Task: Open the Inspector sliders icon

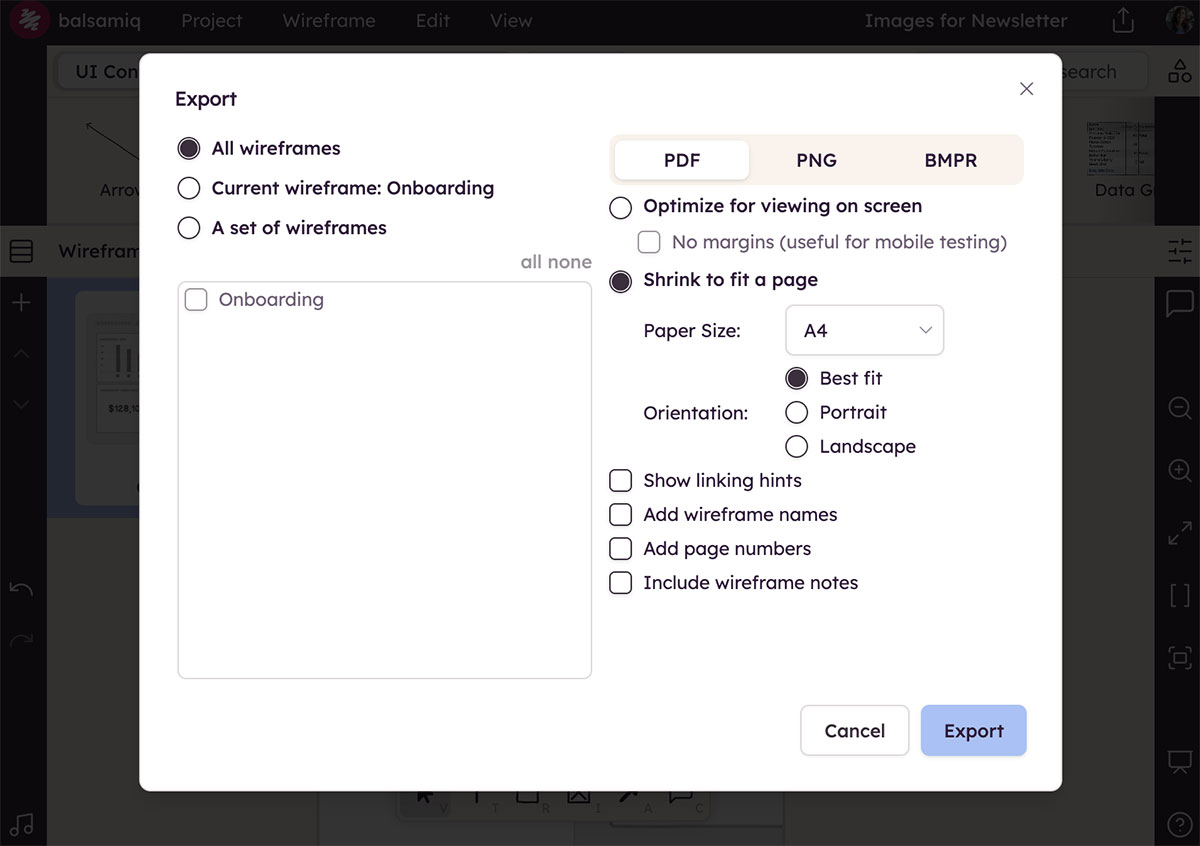Action: pos(1179,251)
